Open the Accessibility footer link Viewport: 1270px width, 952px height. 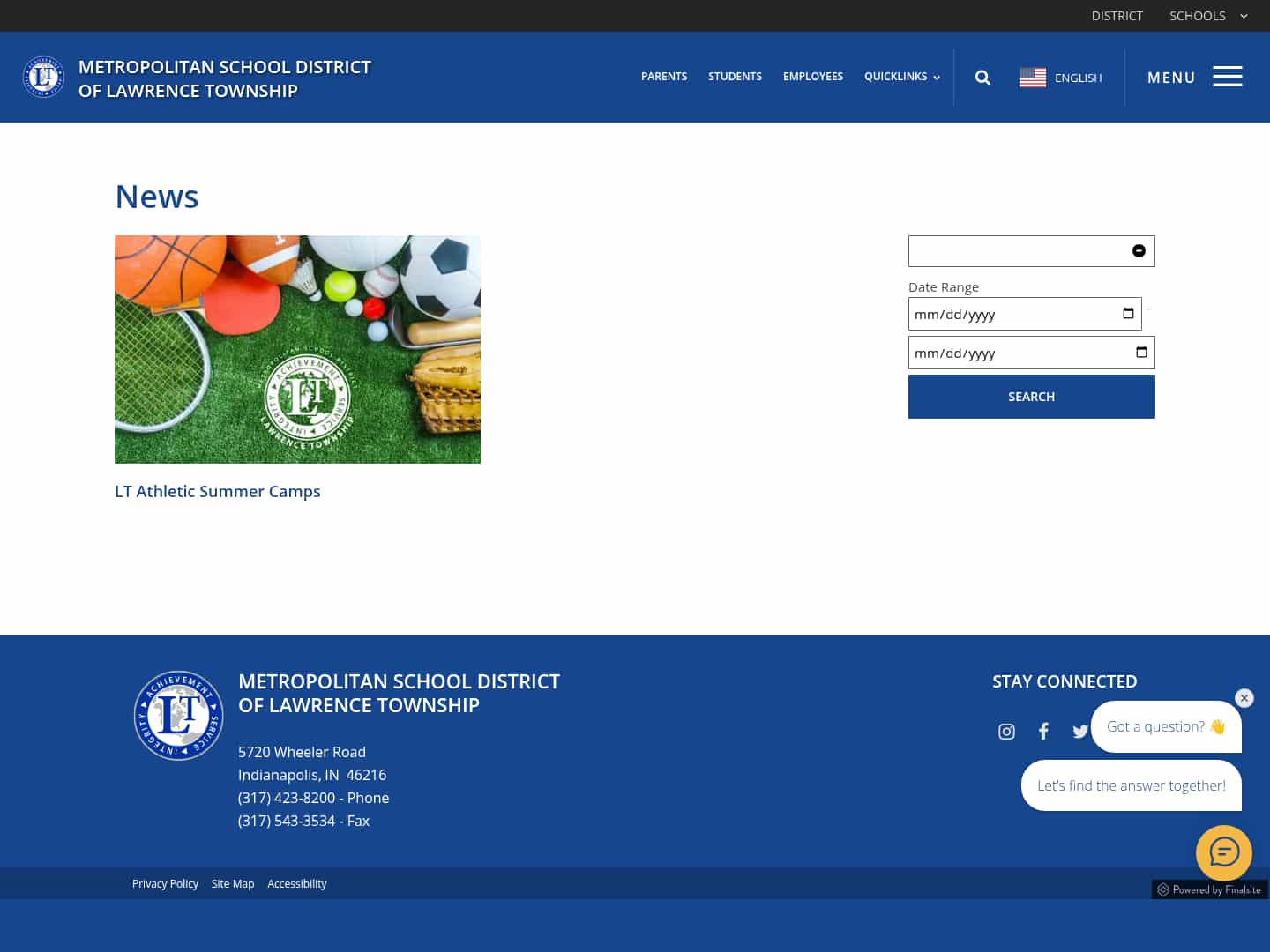[x=297, y=883]
